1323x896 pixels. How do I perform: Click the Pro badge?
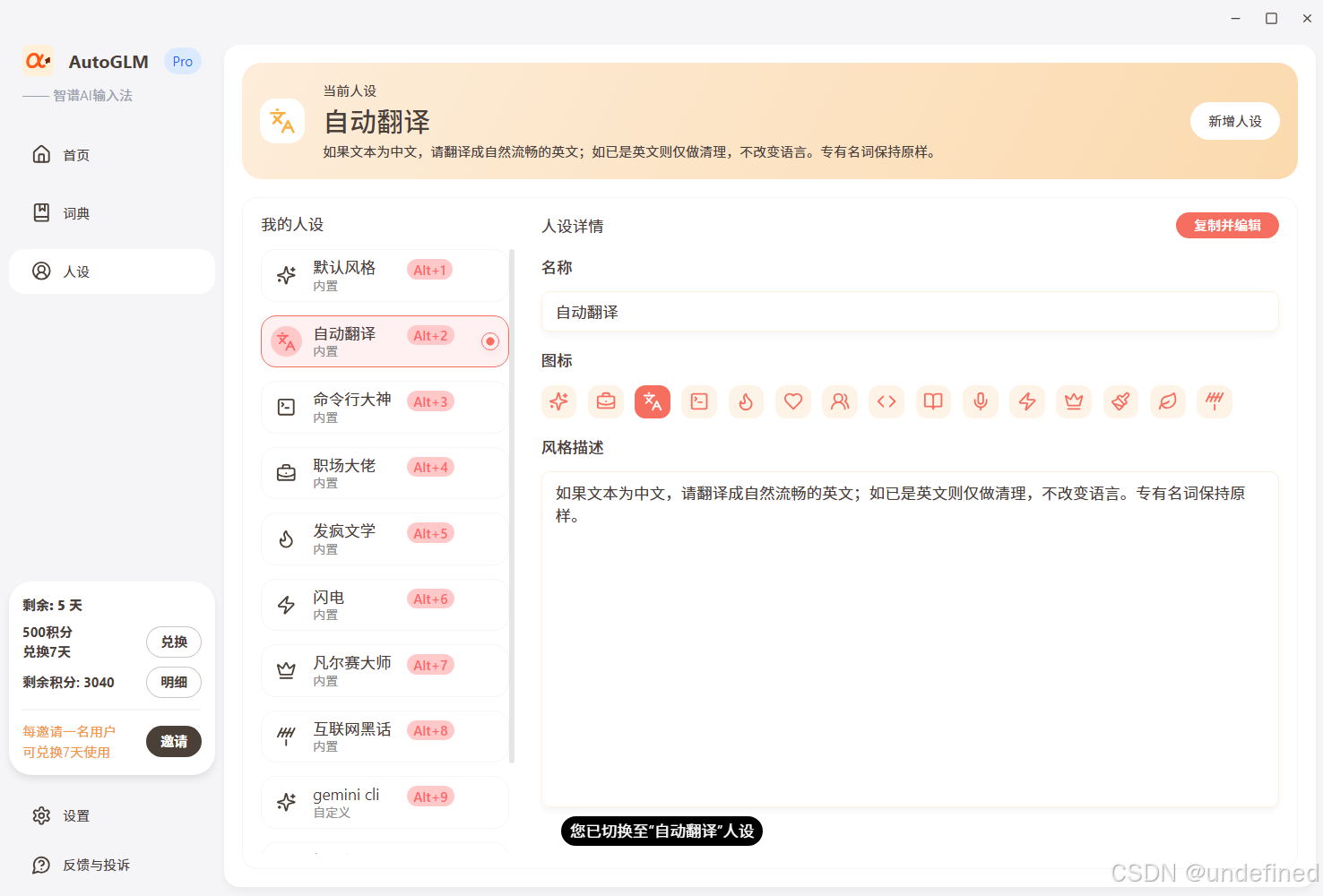183,61
